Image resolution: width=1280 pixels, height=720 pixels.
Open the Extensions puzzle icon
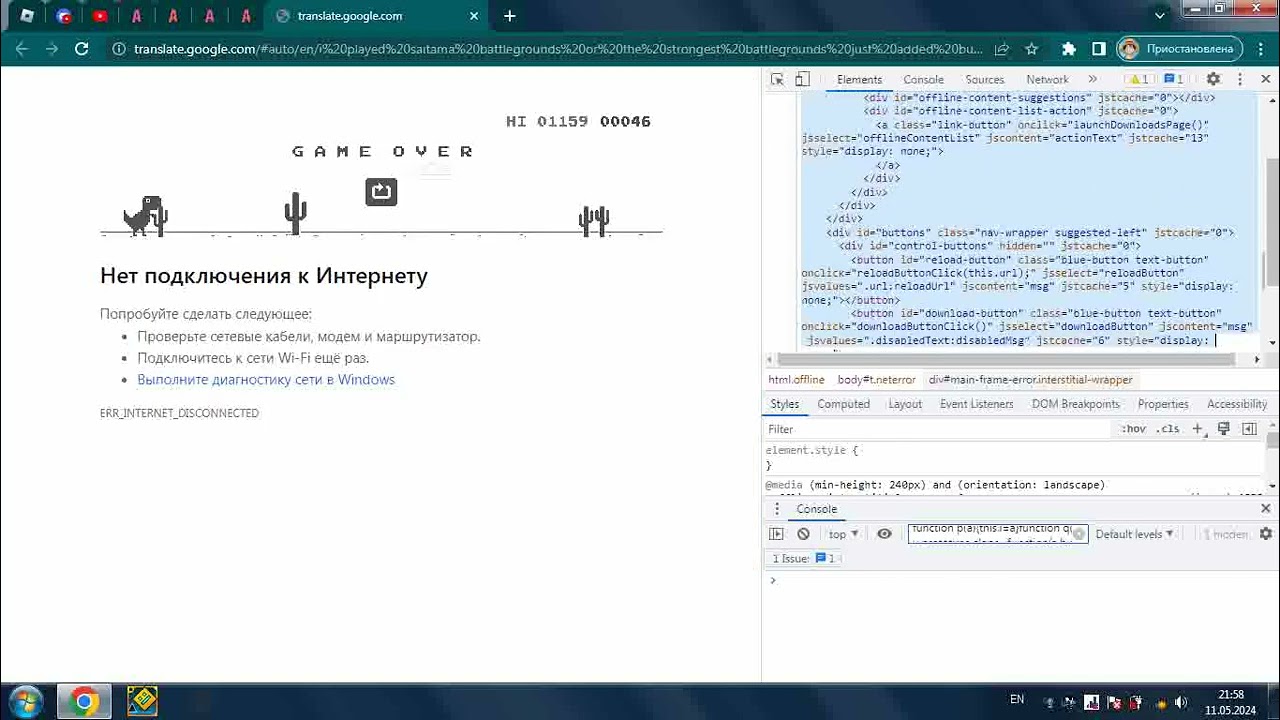[1069, 48]
